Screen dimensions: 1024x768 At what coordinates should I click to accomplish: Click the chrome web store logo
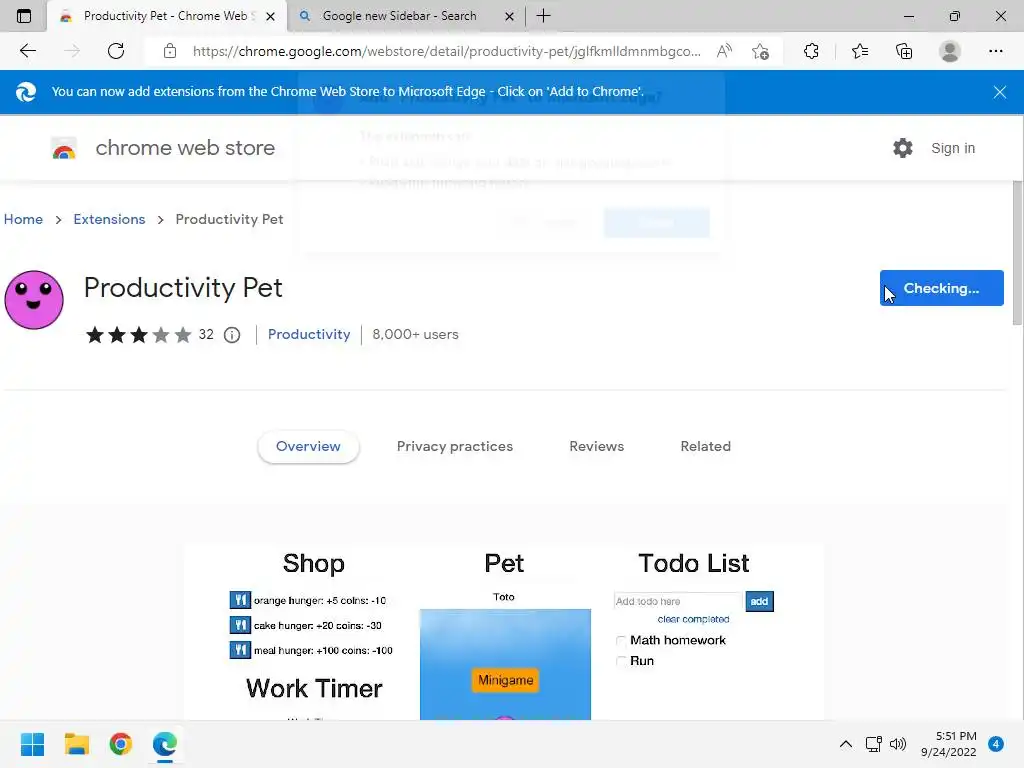click(x=64, y=149)
